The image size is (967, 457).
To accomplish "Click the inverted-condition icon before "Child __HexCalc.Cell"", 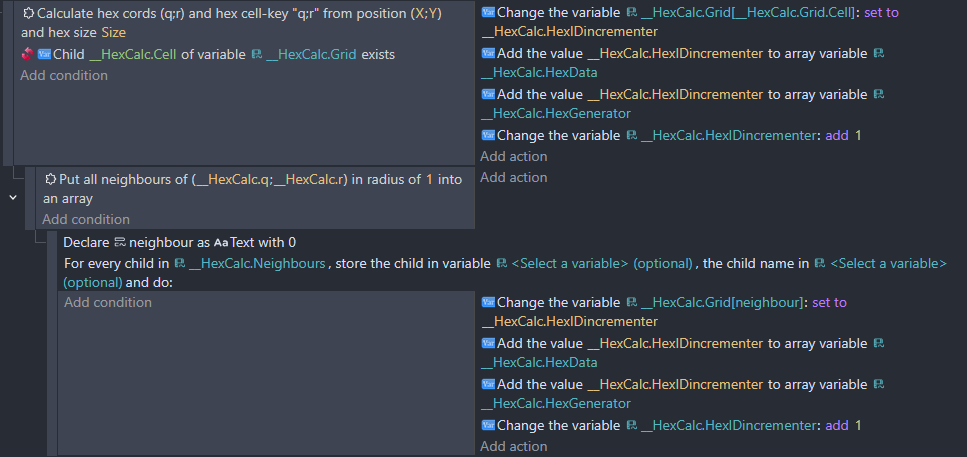I will 27,54.
